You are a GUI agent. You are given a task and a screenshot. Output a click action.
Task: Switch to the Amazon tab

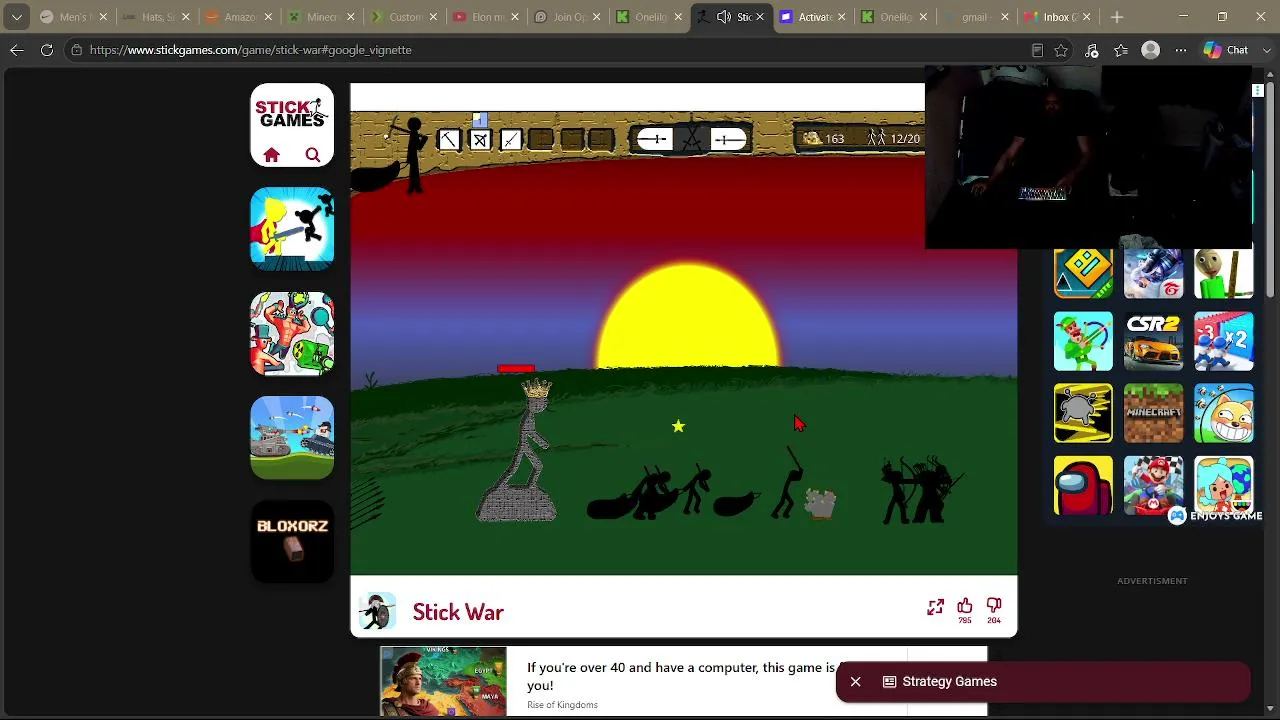tap(239, 17)
